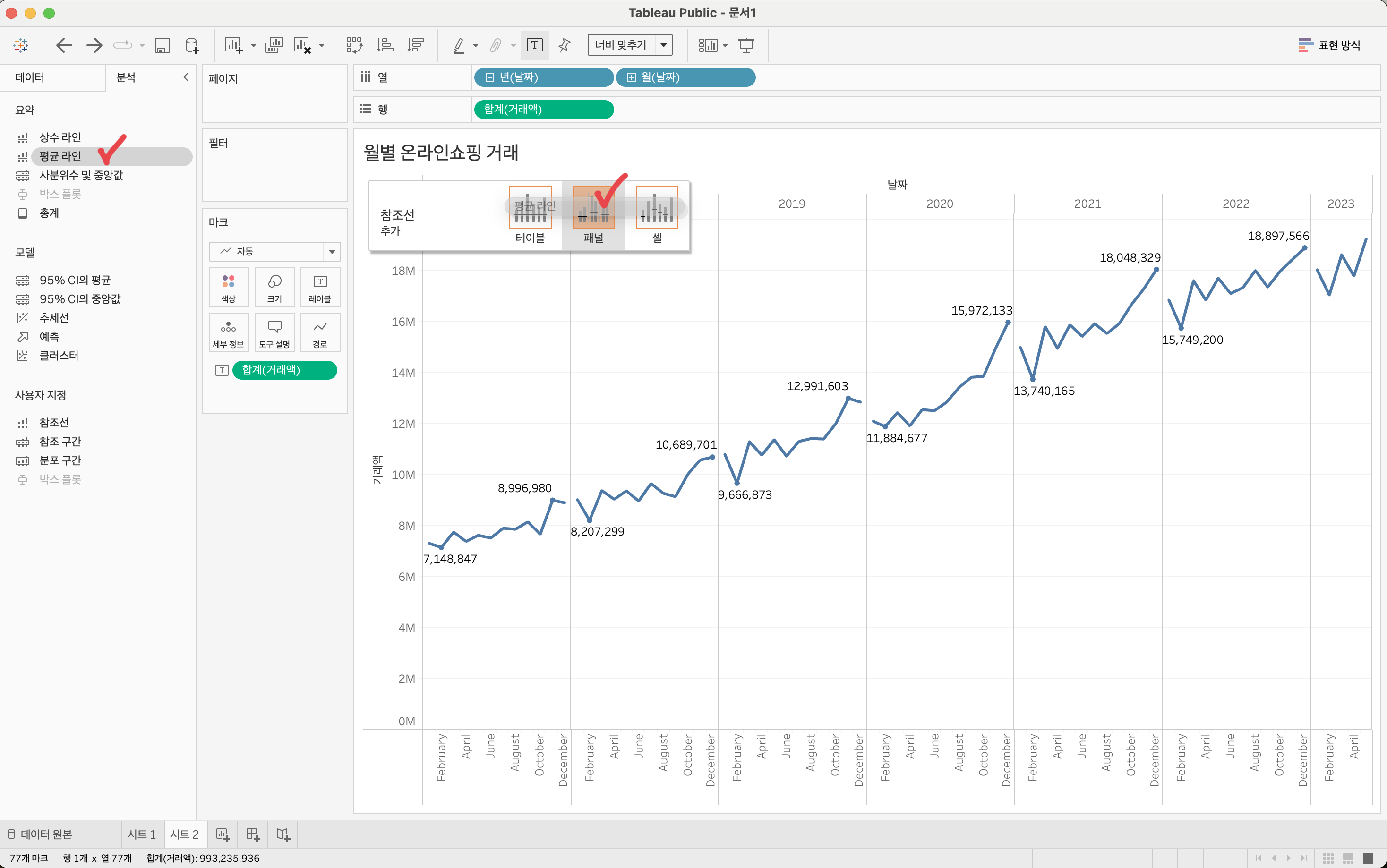Click the Sort Ascending toolbar icon
The width and height of the screenshot is (1387, 868).
[385, 45]
